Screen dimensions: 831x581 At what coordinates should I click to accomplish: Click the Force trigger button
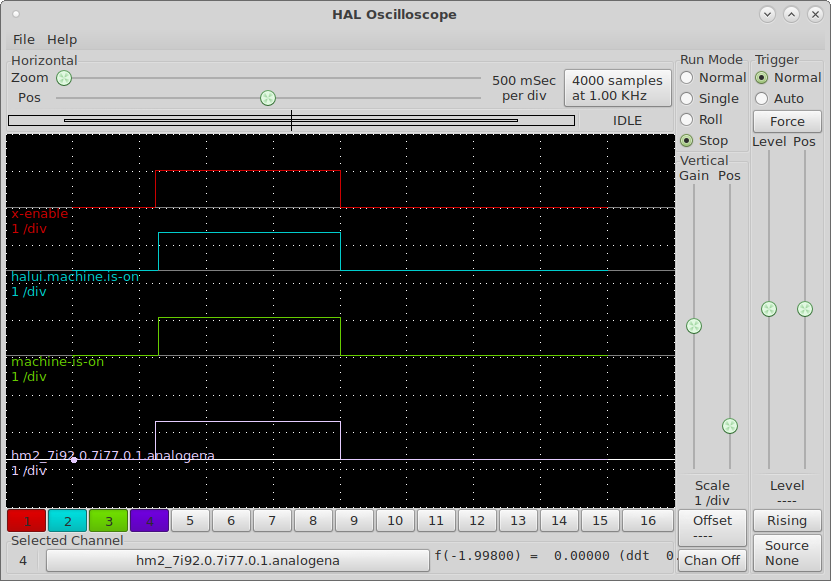[x=787, y=122]
